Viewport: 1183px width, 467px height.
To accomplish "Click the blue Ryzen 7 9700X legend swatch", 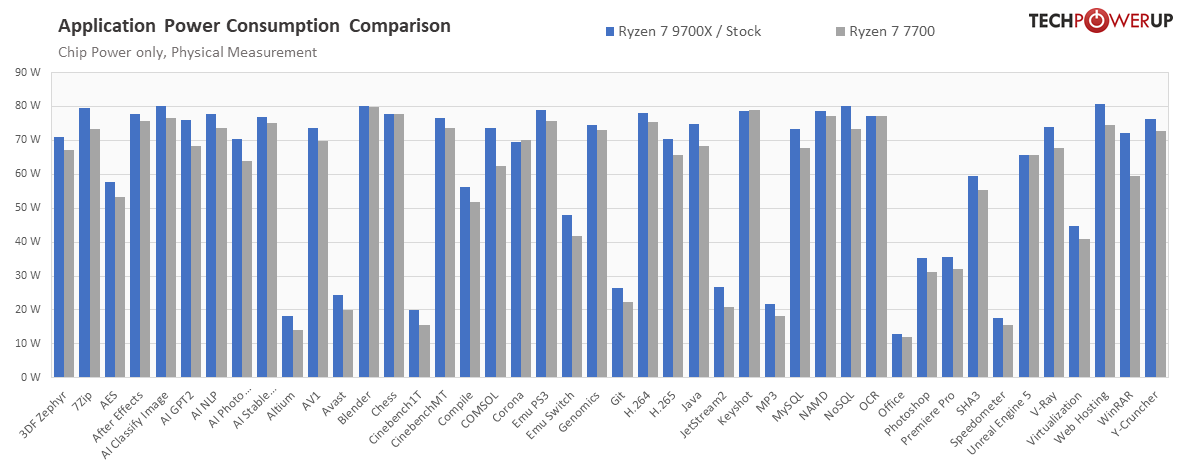I will [x=609, y=31].
